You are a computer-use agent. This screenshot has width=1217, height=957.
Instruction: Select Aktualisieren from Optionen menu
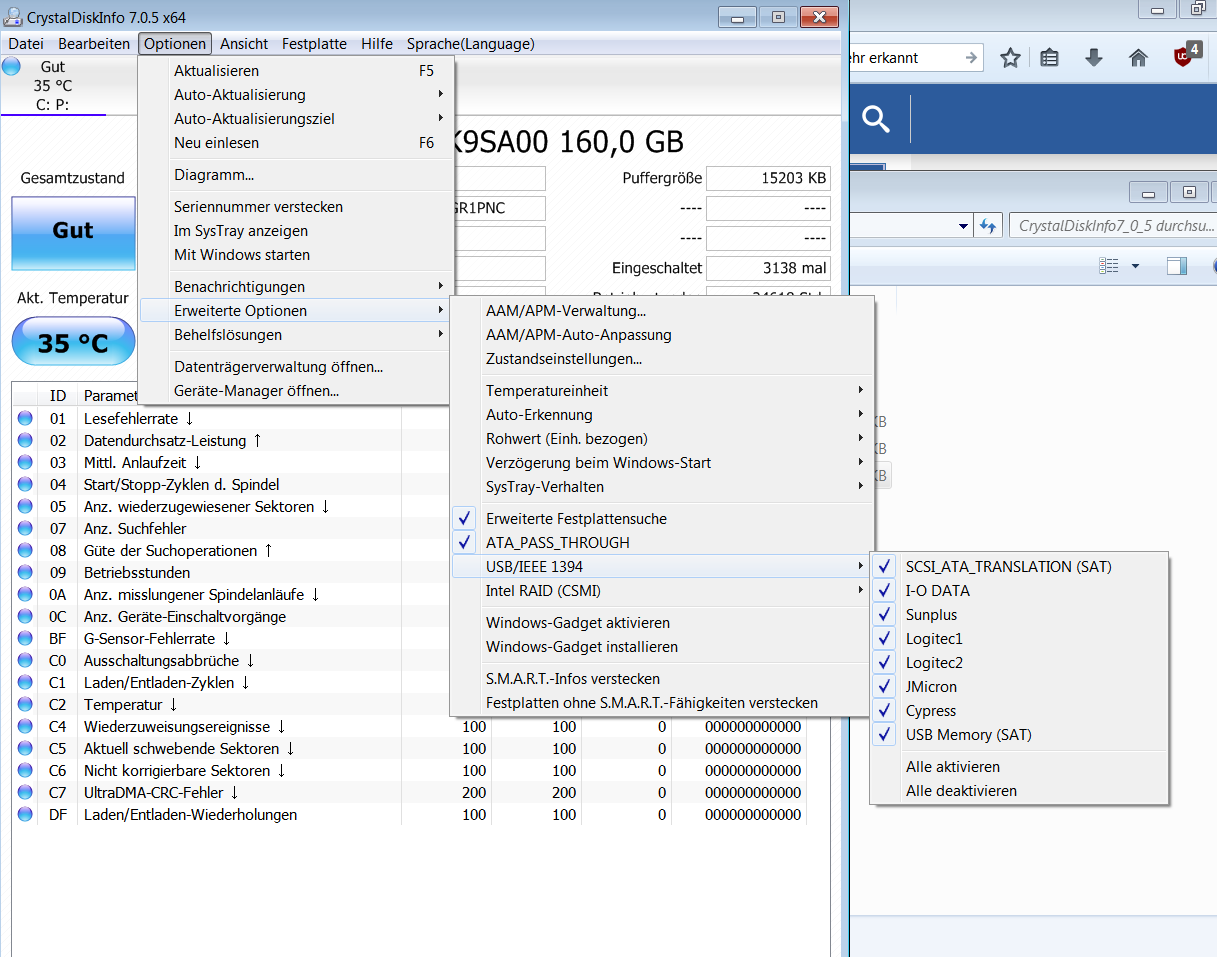tap(296, 70)
